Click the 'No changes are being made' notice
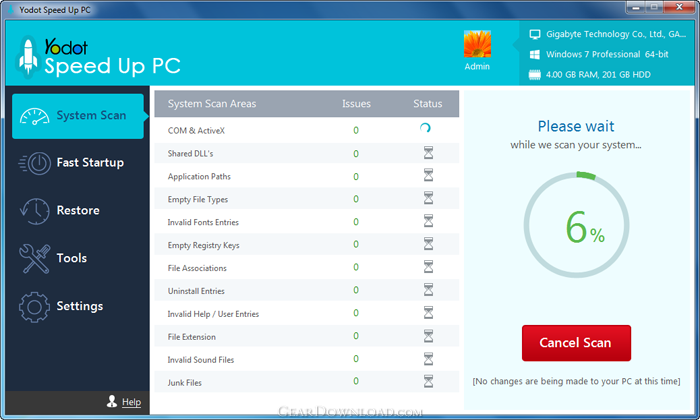Image resolution: width=700 pixels, height=420 pixels. pyautogui.click(x=576, y=381)
